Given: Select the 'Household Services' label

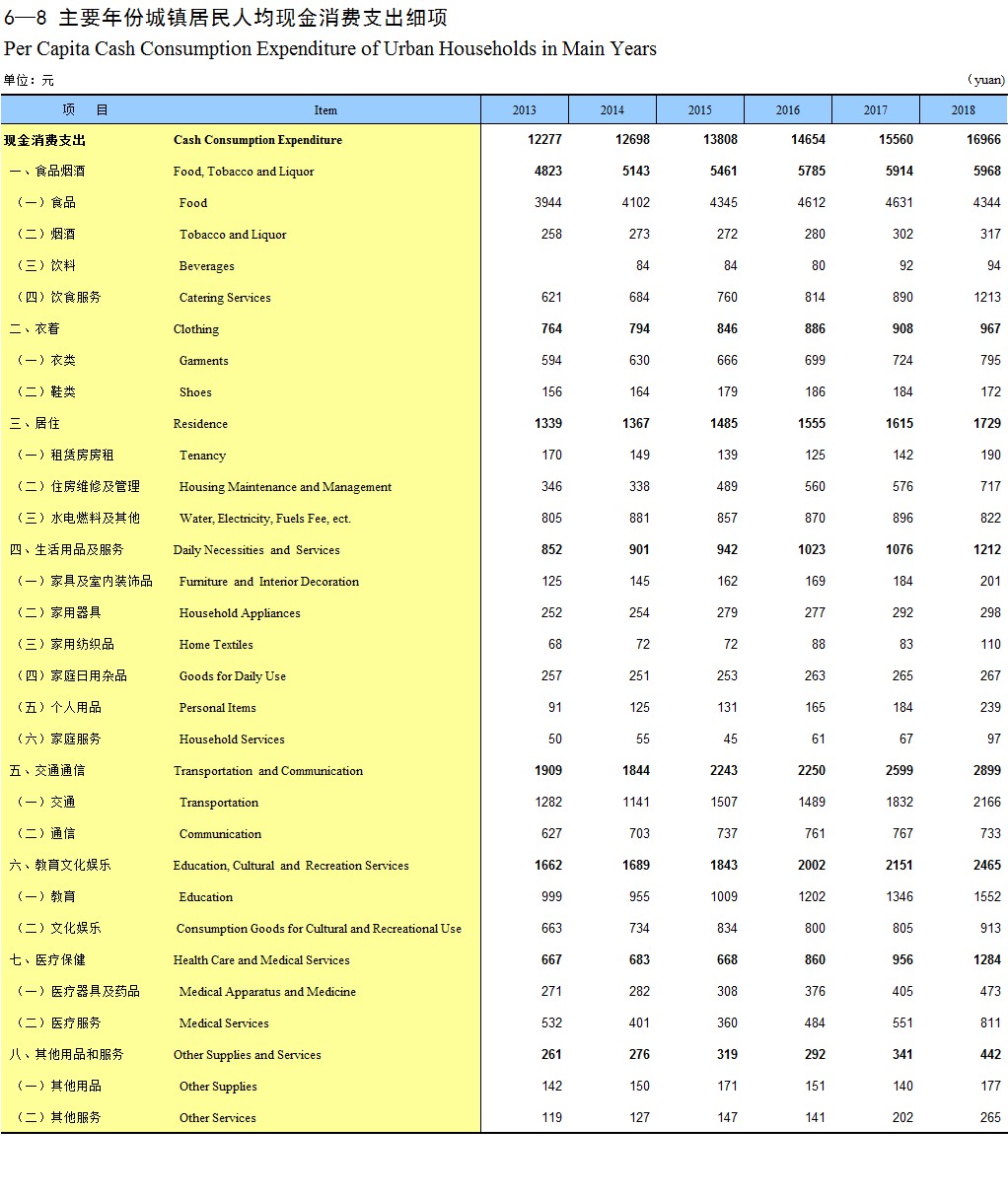Looking at the screenshot, I should click(x=232, y=739).
